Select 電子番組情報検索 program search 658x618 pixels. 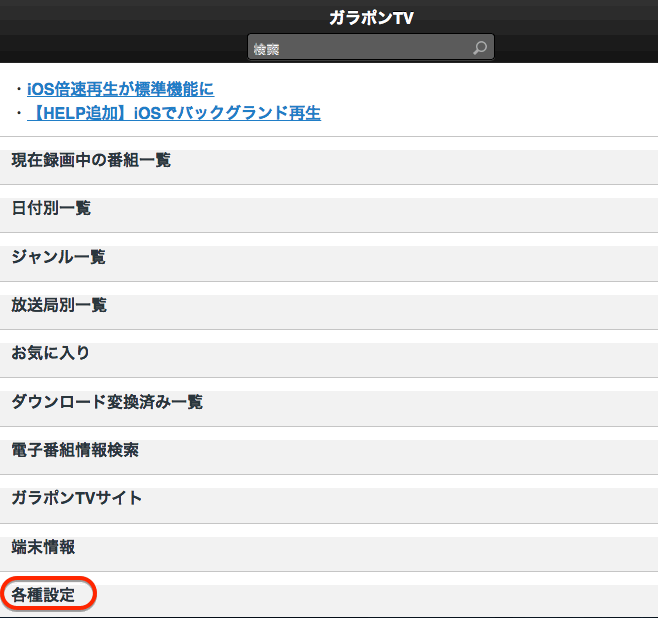75,450
